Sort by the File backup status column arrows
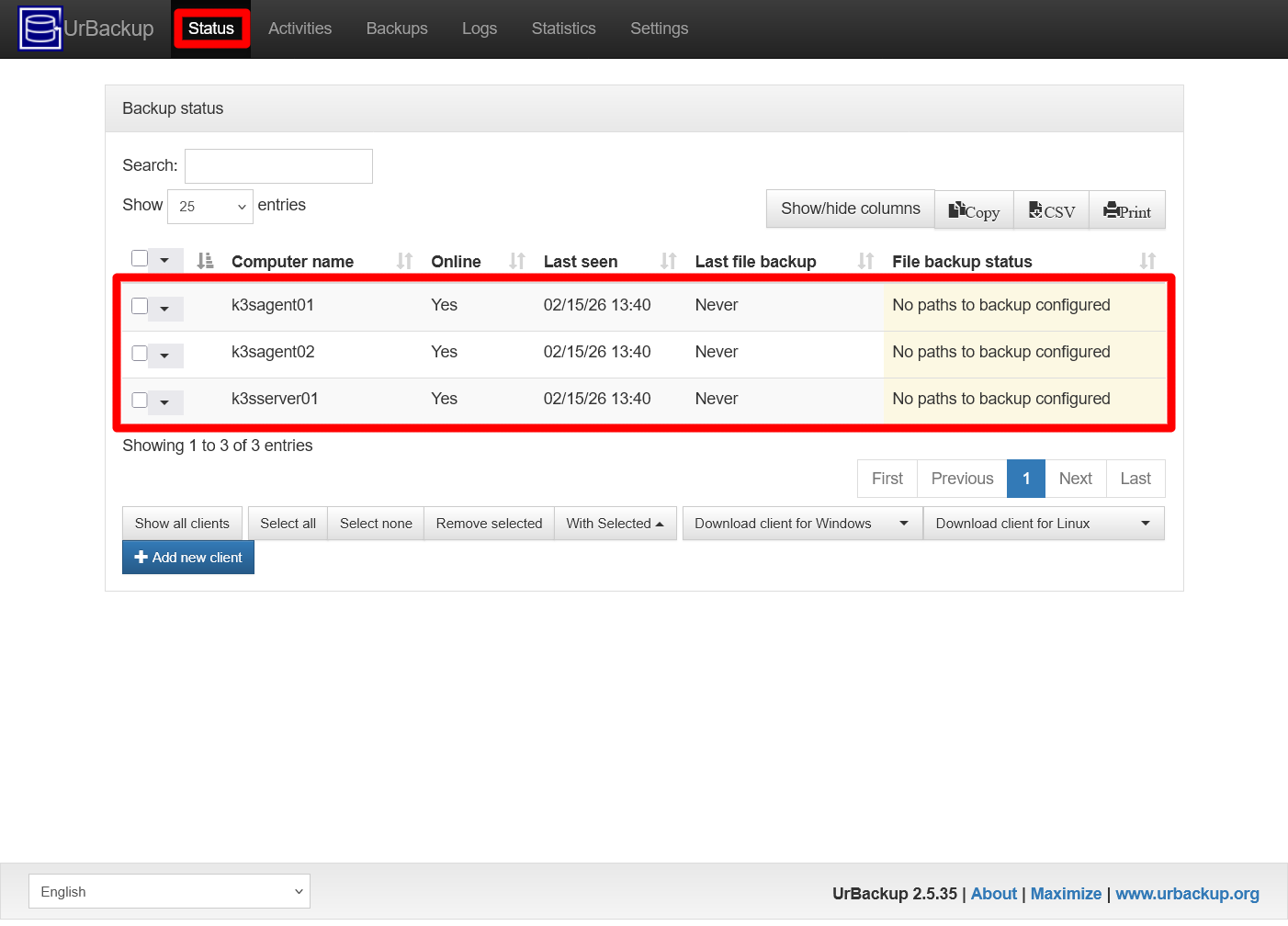This screenshot has width=1288, height=926. point(1149,261)
